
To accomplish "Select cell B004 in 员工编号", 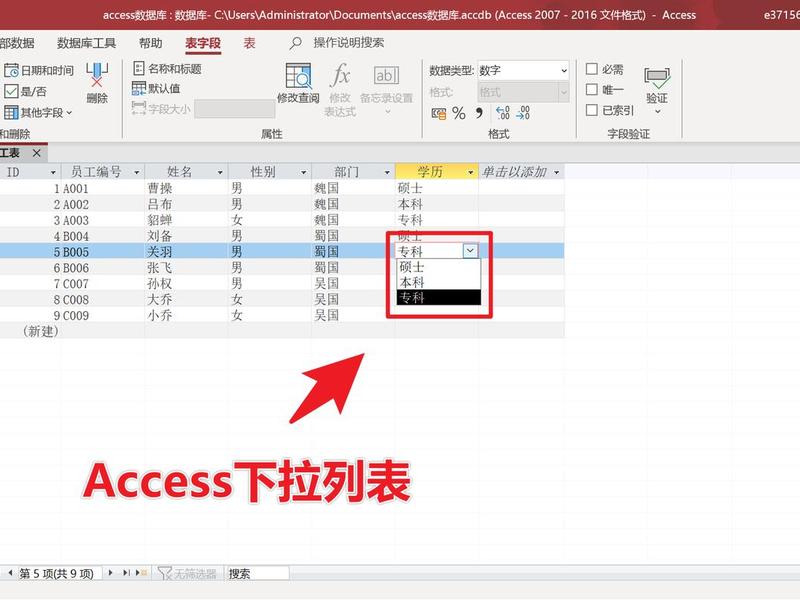I will tap(103, 236).
